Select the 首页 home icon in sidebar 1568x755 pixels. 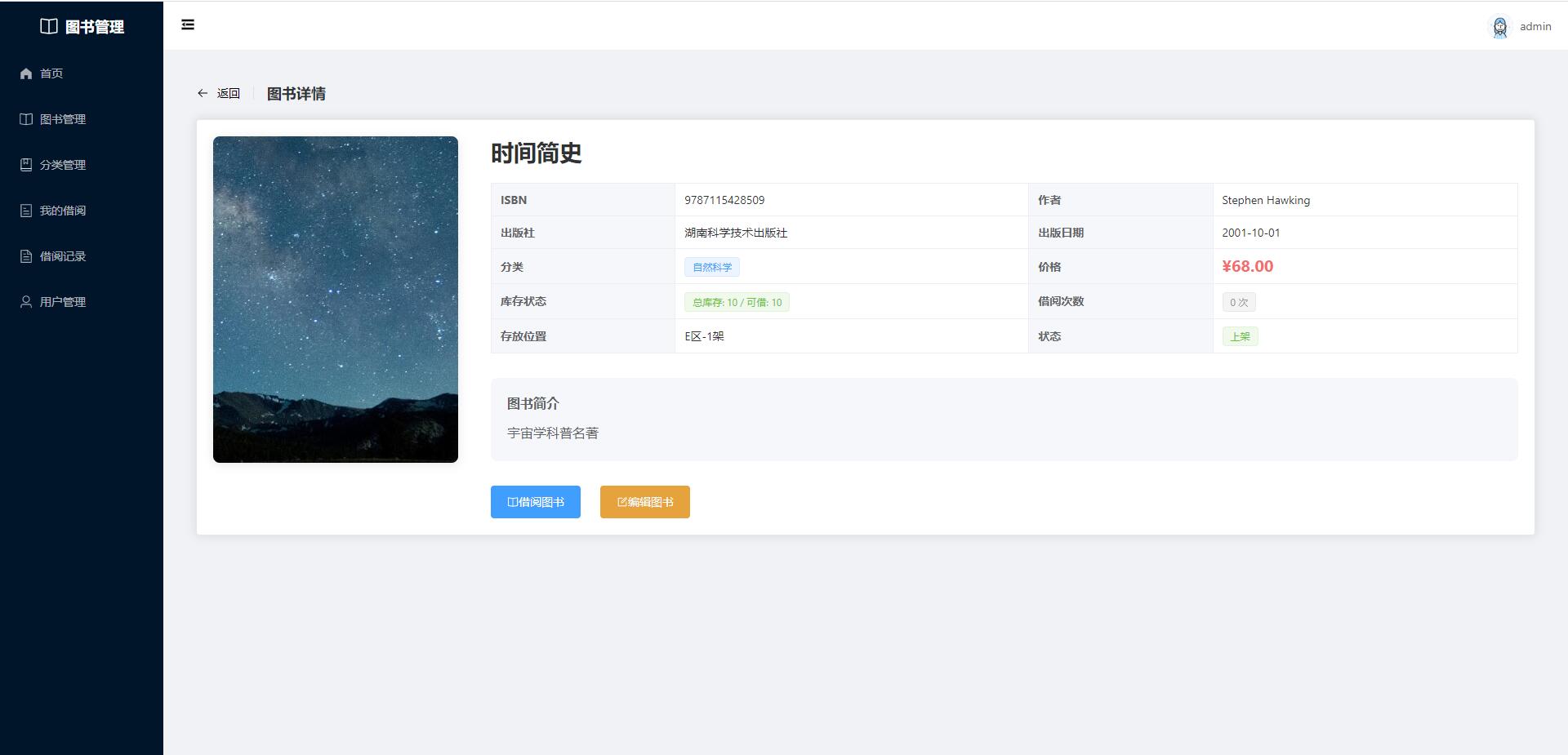(x=25, y=73)
